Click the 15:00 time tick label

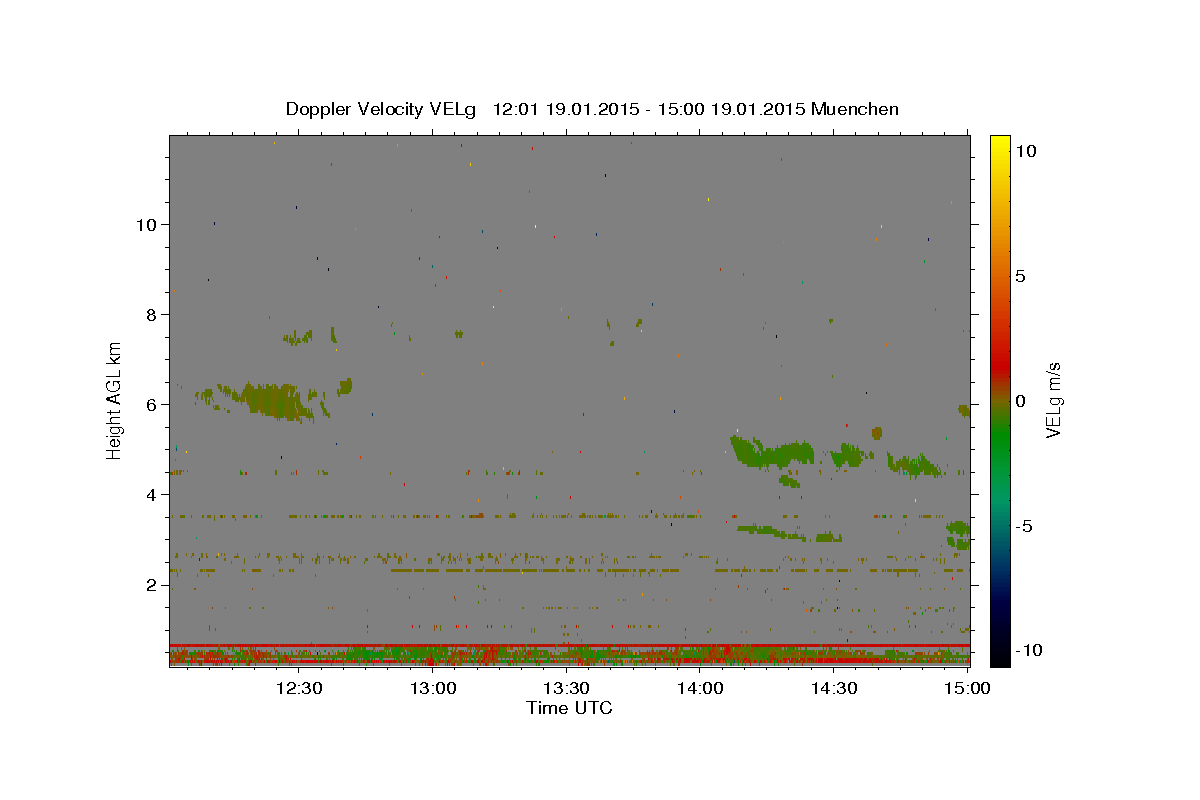pos(967,688)
